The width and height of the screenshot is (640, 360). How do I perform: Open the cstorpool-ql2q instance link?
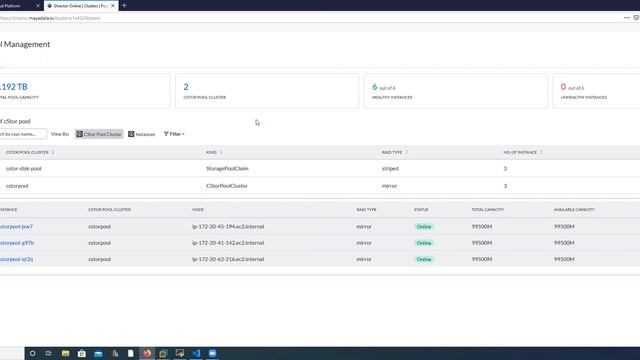tap(16, 259)
